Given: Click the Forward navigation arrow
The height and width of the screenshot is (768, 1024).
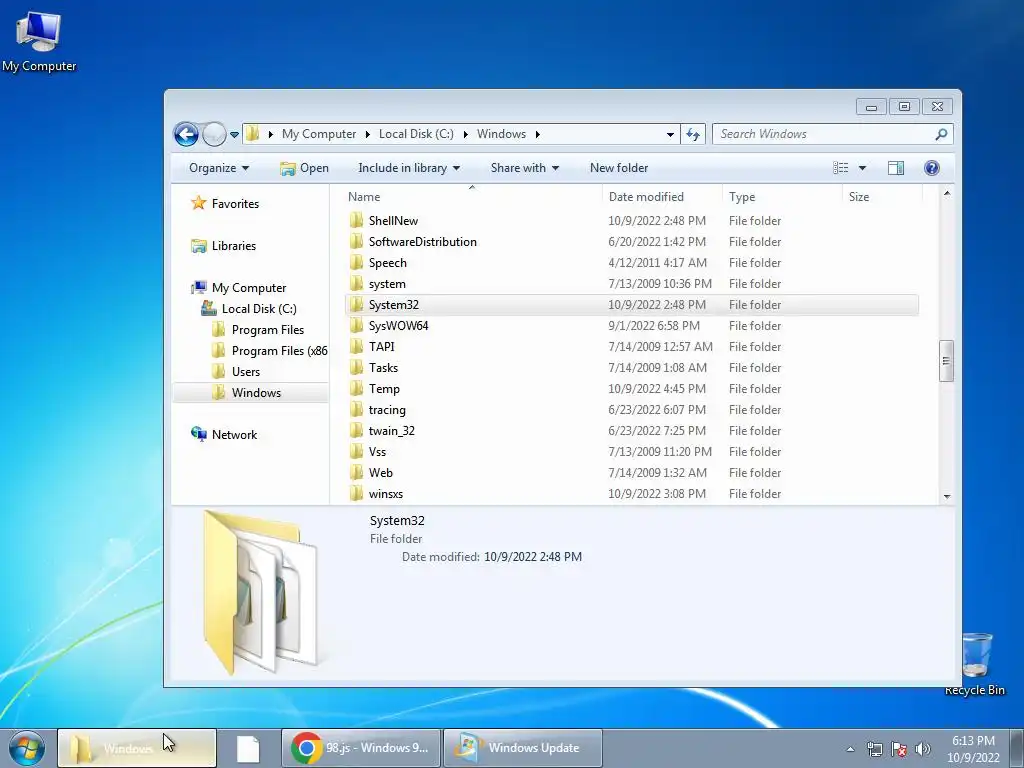Looking at the screenshot, I should 214,135.
